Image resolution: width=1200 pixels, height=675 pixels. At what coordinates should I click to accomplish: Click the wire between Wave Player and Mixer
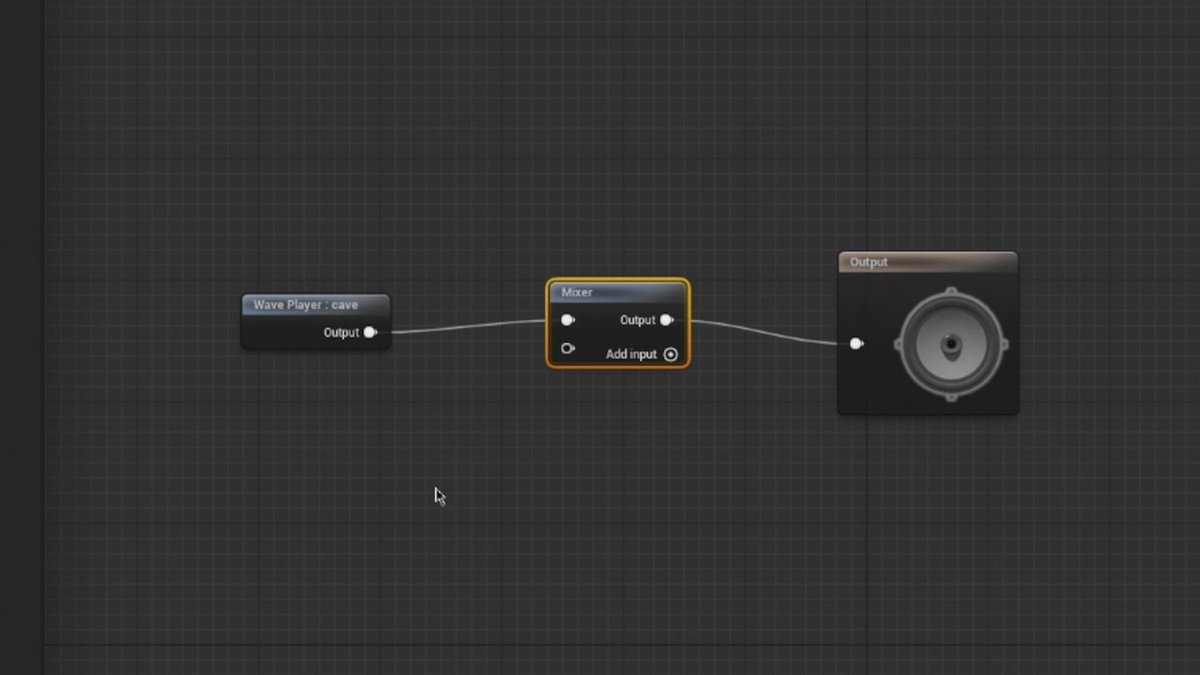(x=470, y=328)
